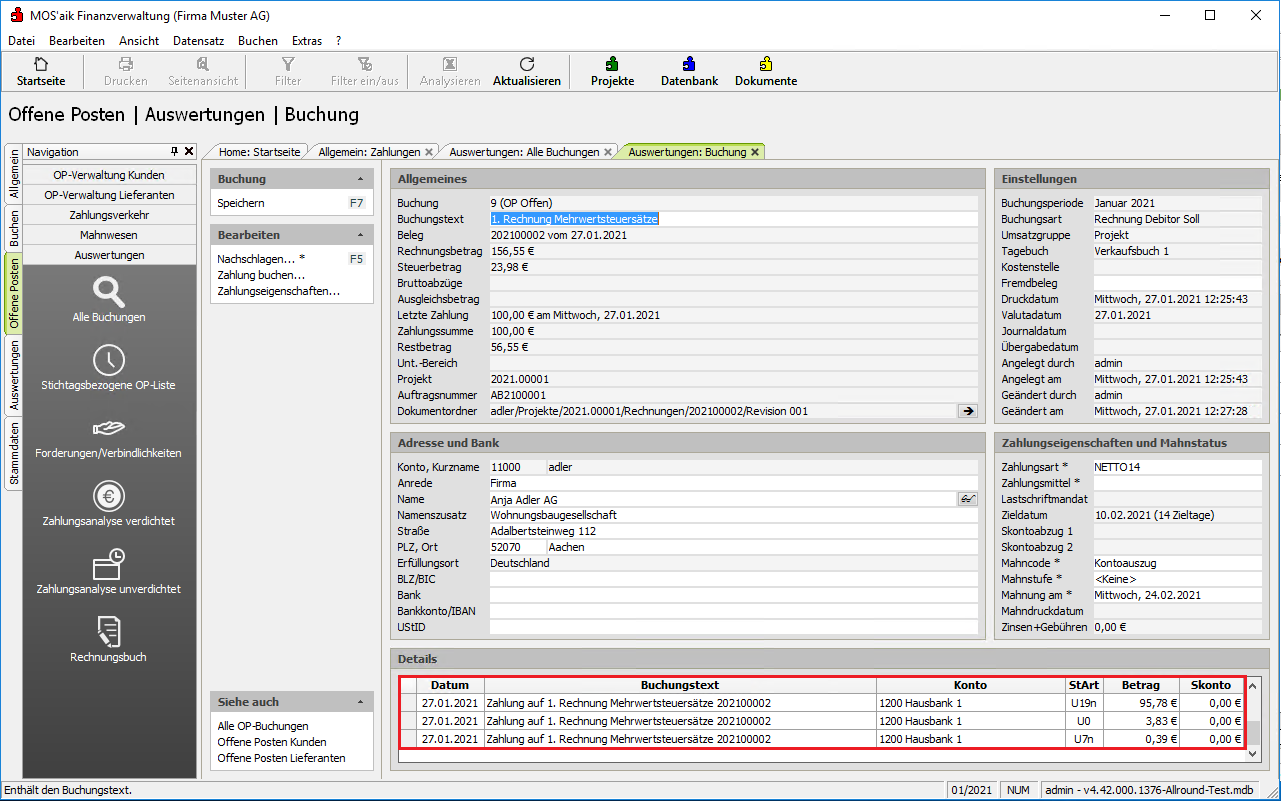Pin the Navigation panel

(x=174, y=152)
